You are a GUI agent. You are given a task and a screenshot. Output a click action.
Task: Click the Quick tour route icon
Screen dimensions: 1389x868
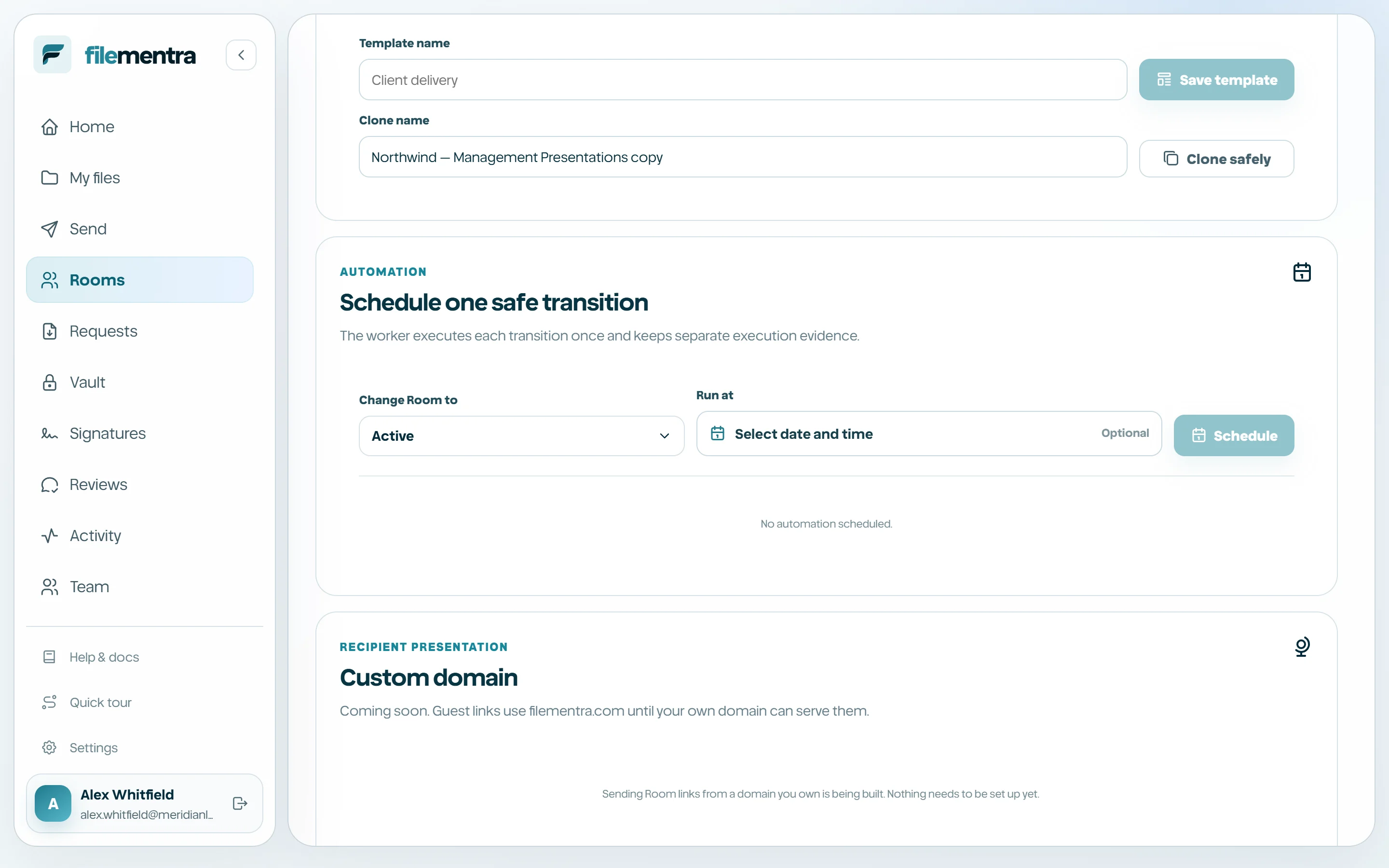tap(49, 702)
